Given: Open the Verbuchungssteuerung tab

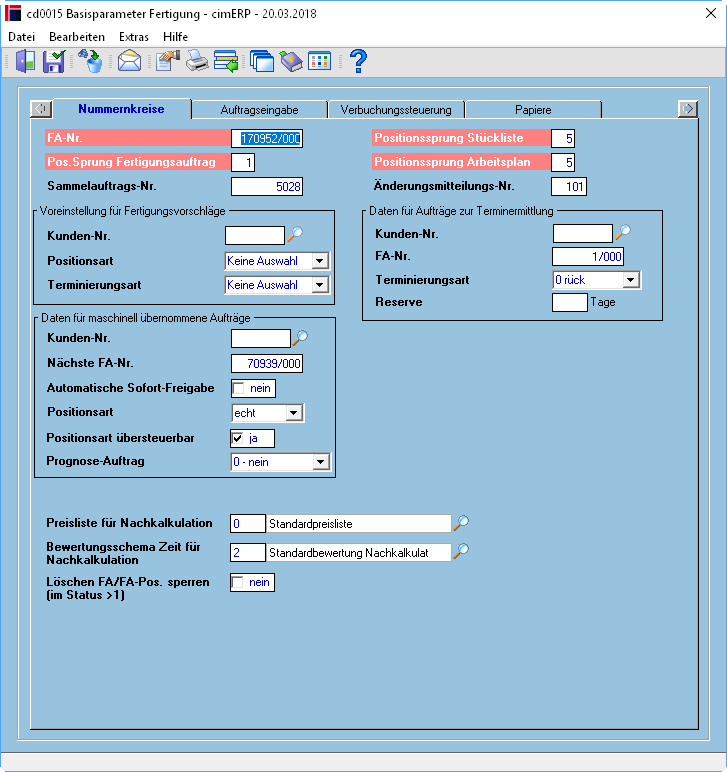Looking at the screenshot, I should pos(396,110).
